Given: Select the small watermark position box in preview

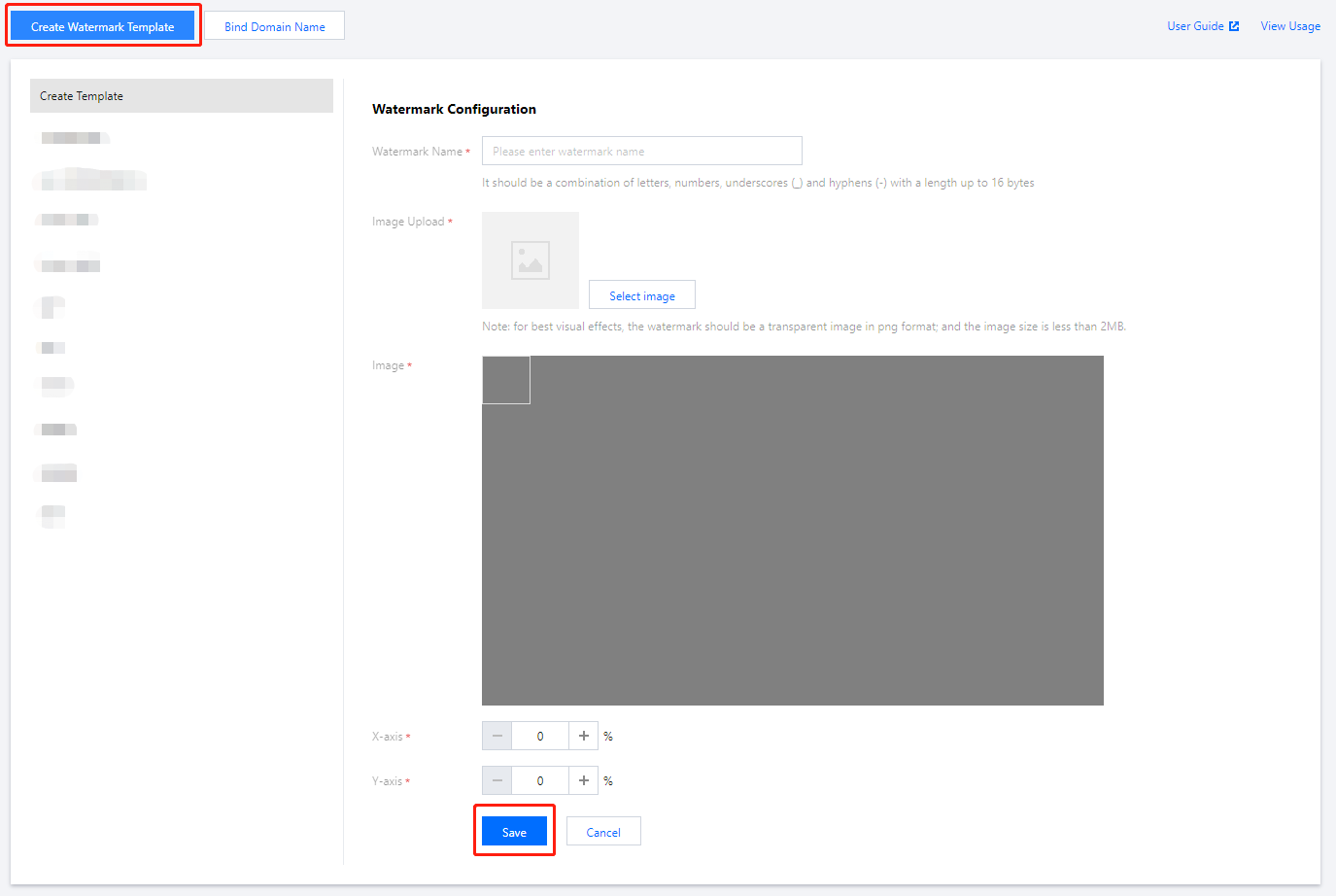Looking at the screenshot, I should [506, 380].
